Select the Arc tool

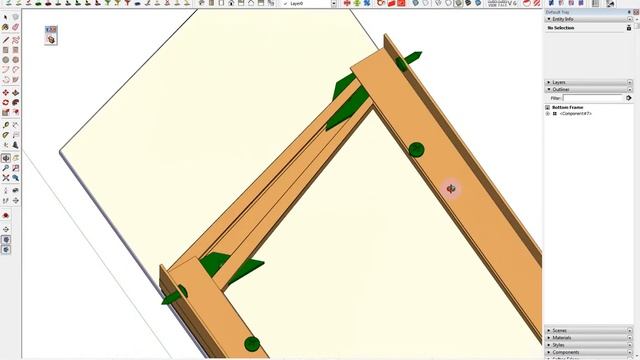coord(5,70)
